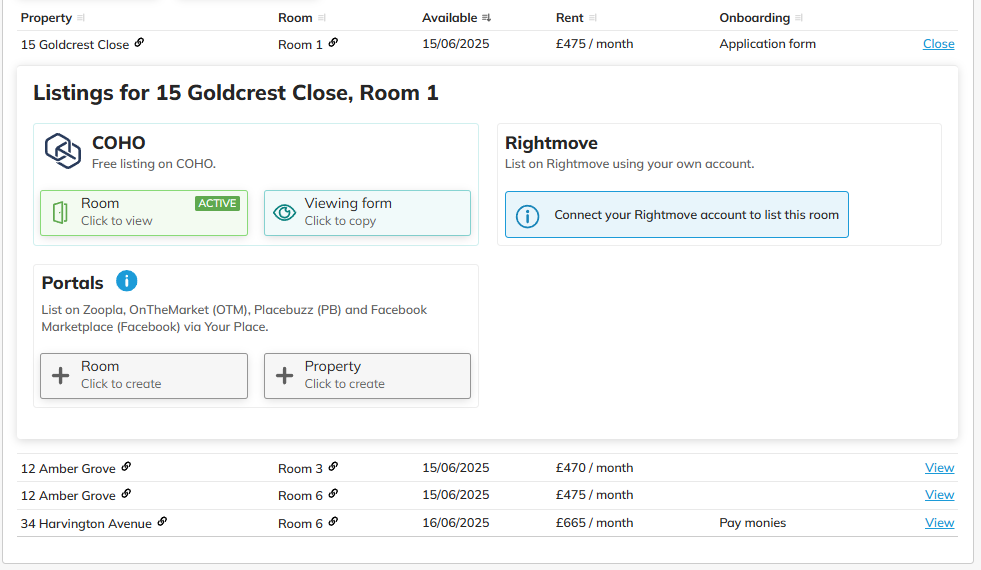
Task: Copy the Viewing form link
Action: pyautogui.click(x=367, y=213)
